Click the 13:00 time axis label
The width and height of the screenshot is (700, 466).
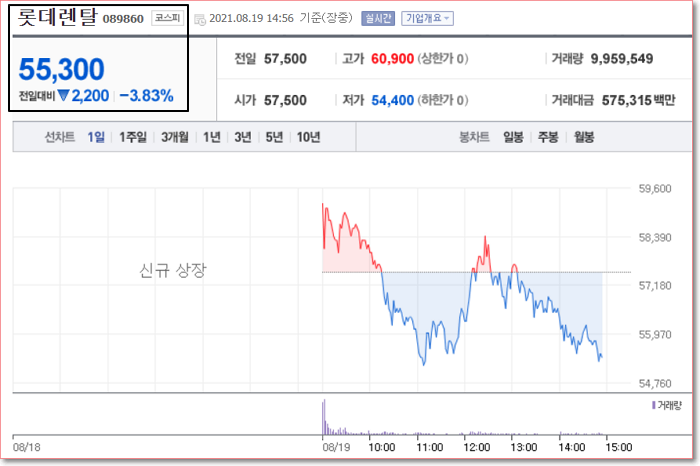point(524,447)
